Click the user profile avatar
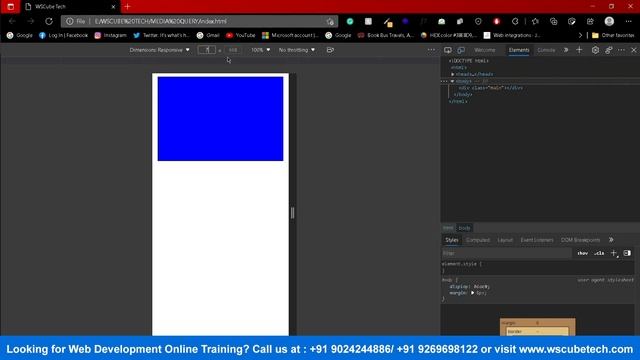 pos(609,21)
